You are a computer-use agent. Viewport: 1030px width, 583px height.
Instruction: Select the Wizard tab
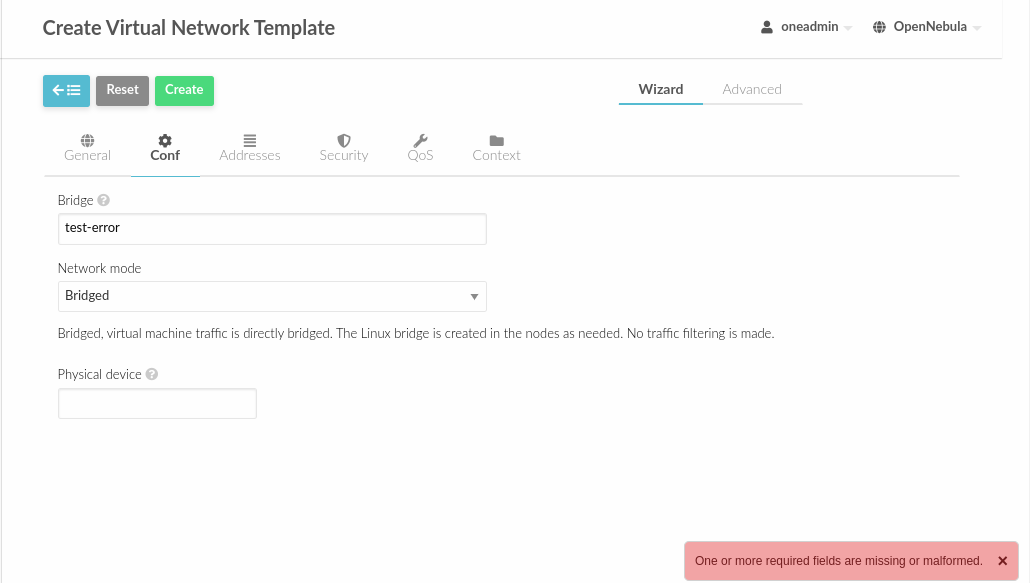point(660,89)
